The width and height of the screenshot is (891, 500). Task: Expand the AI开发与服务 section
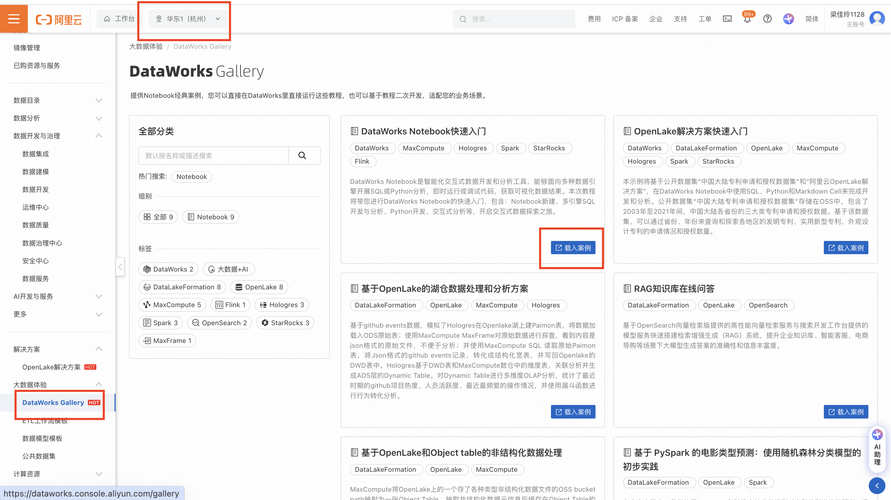pos(57,297)
